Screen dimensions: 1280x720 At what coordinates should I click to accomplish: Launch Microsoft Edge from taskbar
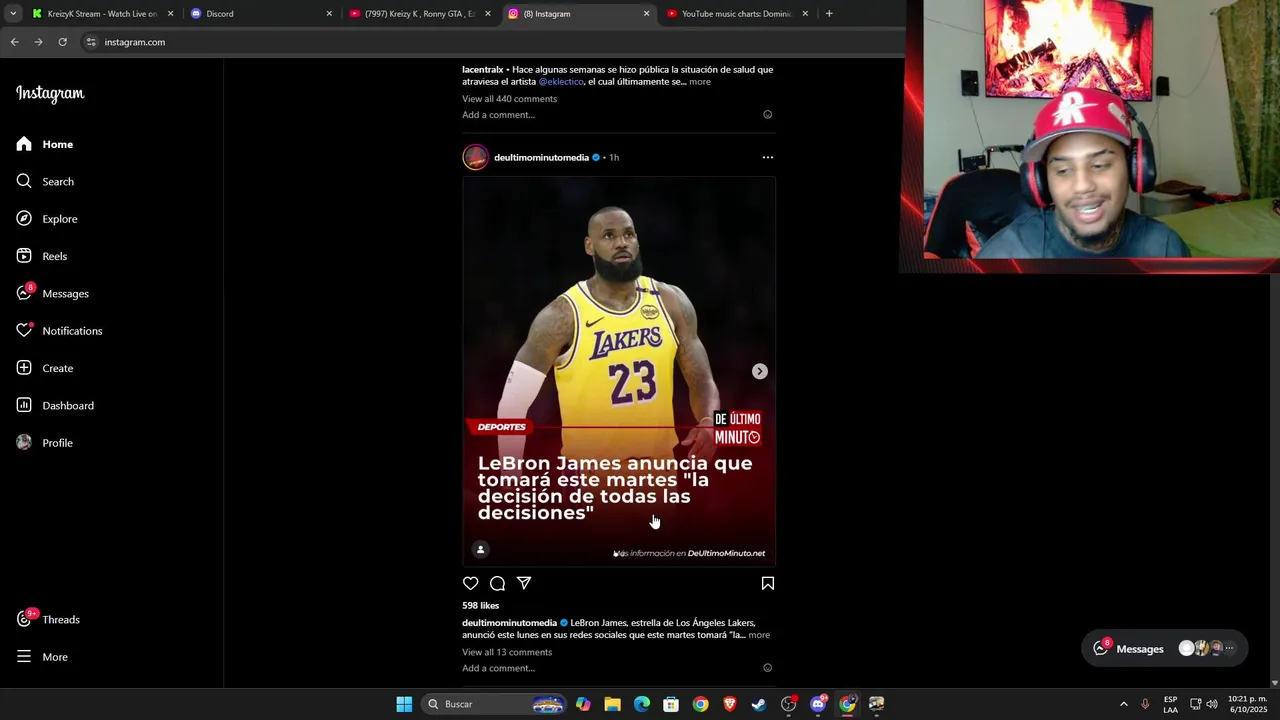coord(642,704)
